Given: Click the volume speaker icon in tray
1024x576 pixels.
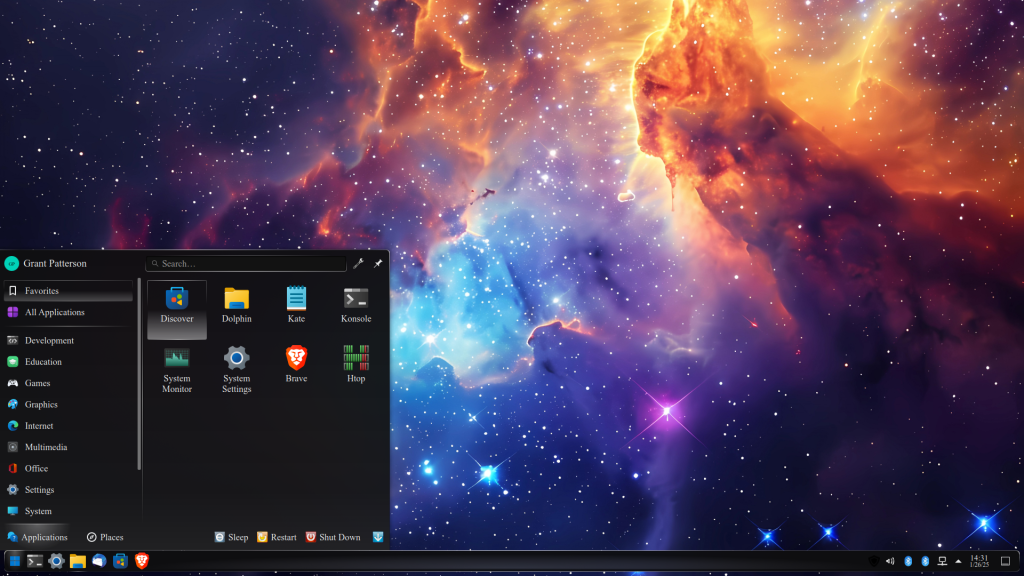Looking at the screenshot, I should pos(890,561).
